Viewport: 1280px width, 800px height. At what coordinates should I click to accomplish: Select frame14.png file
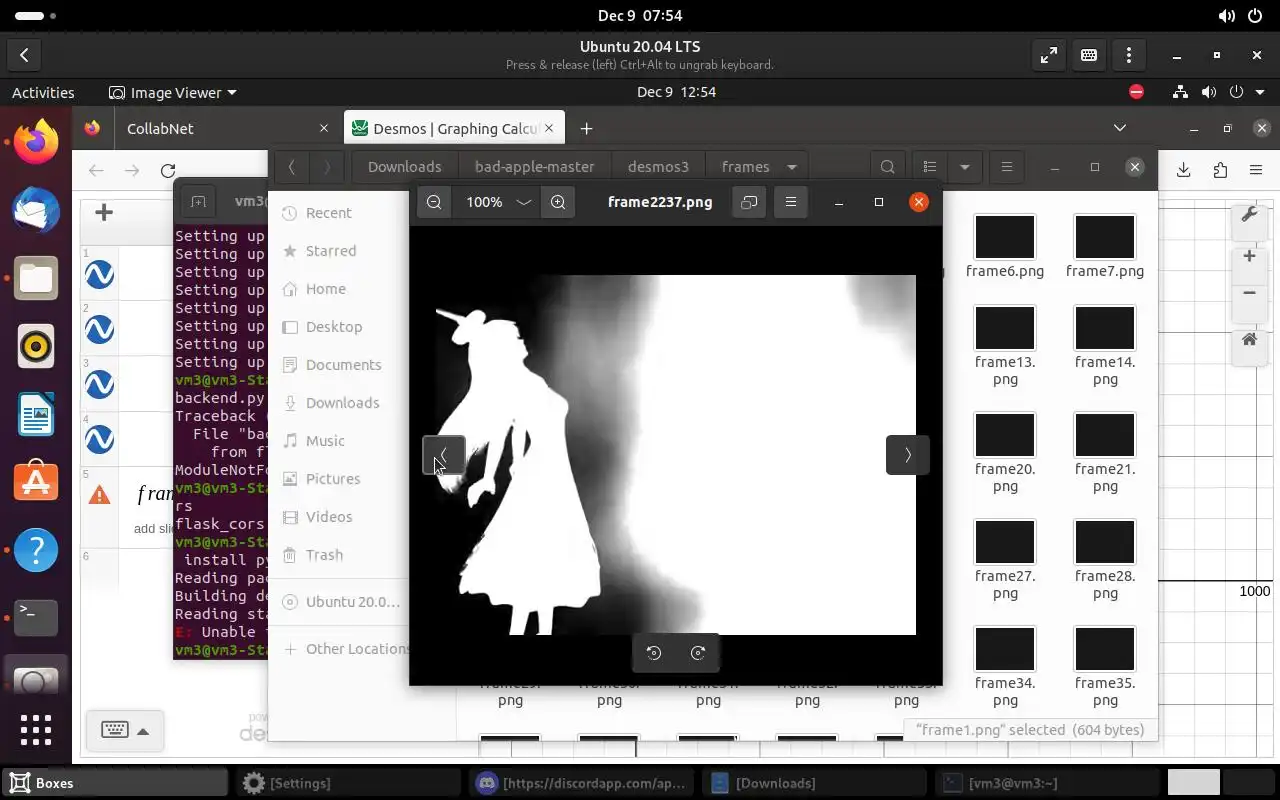tap(1104, 345)
